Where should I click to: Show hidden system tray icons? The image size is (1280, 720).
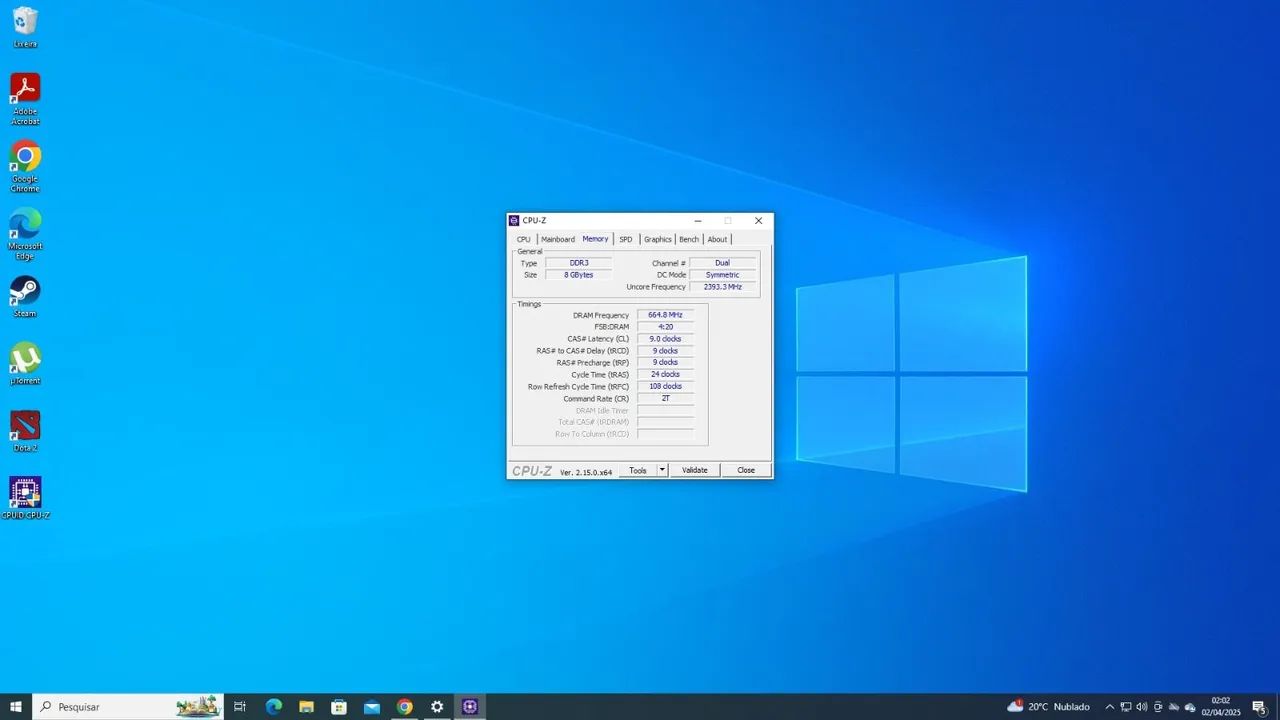pyautogui.click(x=1109, y=707)
